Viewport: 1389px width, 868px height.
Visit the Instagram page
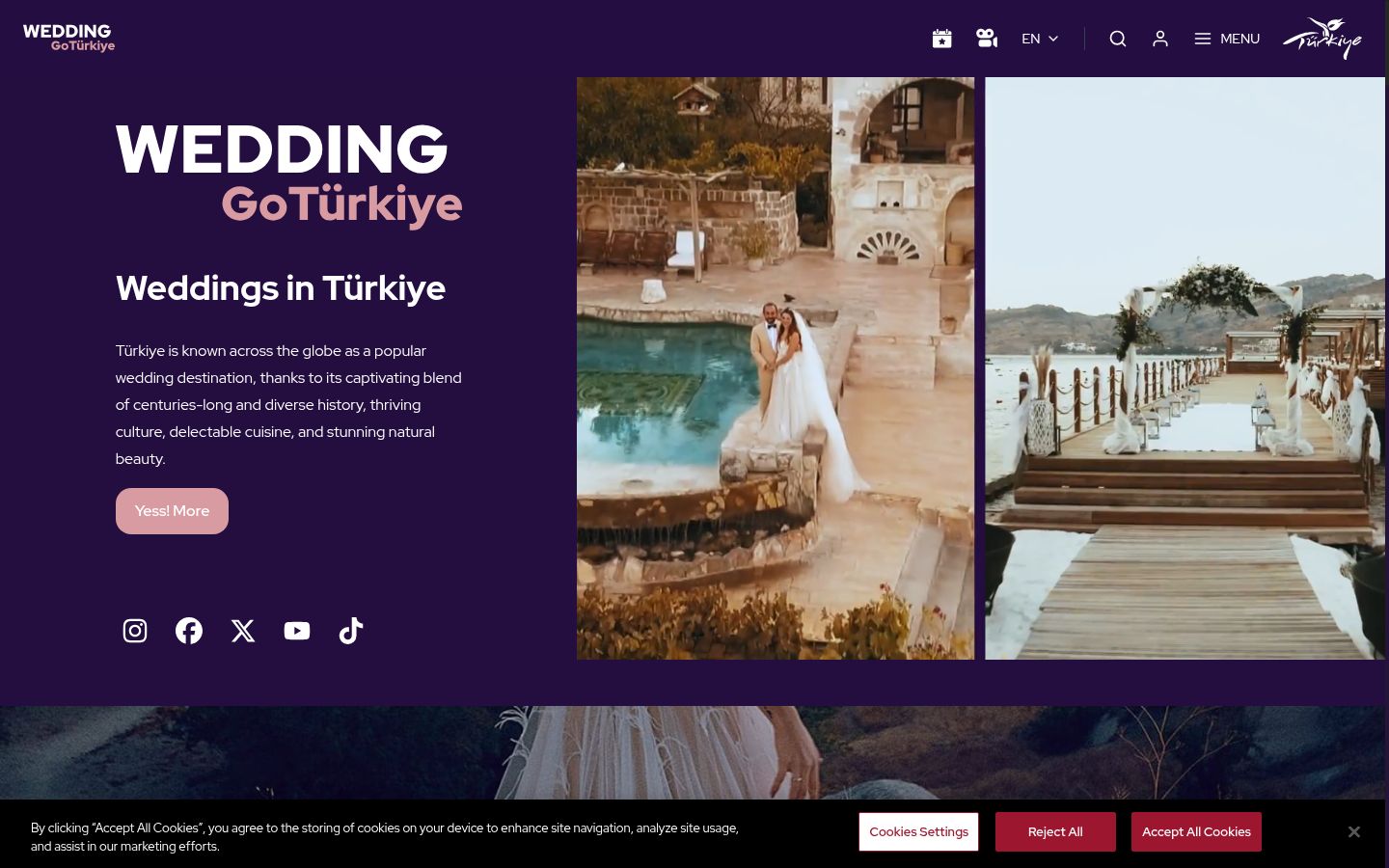click(135, 631)
